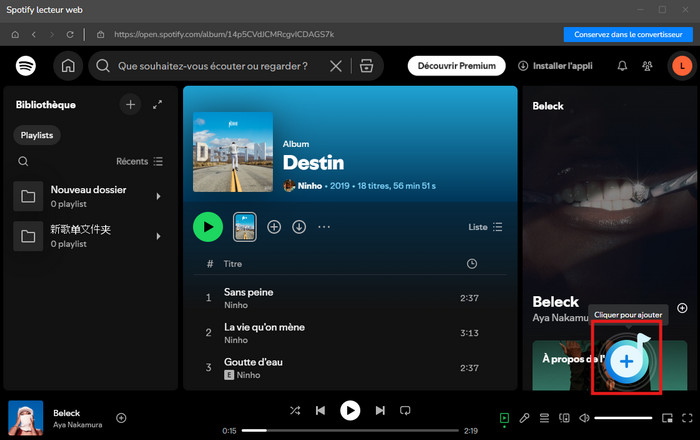Show lyrics with microphone icon
Screen dimensions: 700x440
coord(524,418)
